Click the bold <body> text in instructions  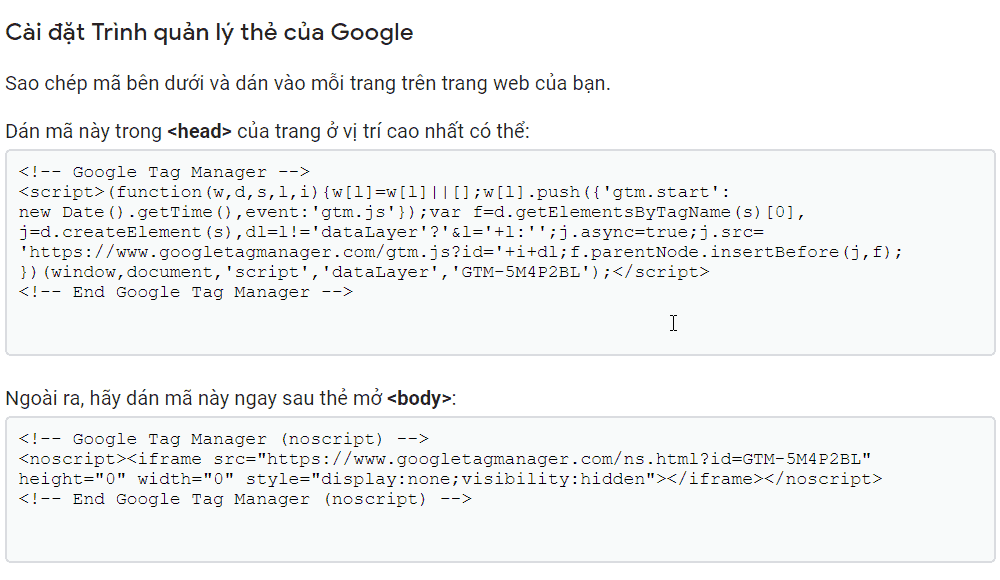pos(419,399)
